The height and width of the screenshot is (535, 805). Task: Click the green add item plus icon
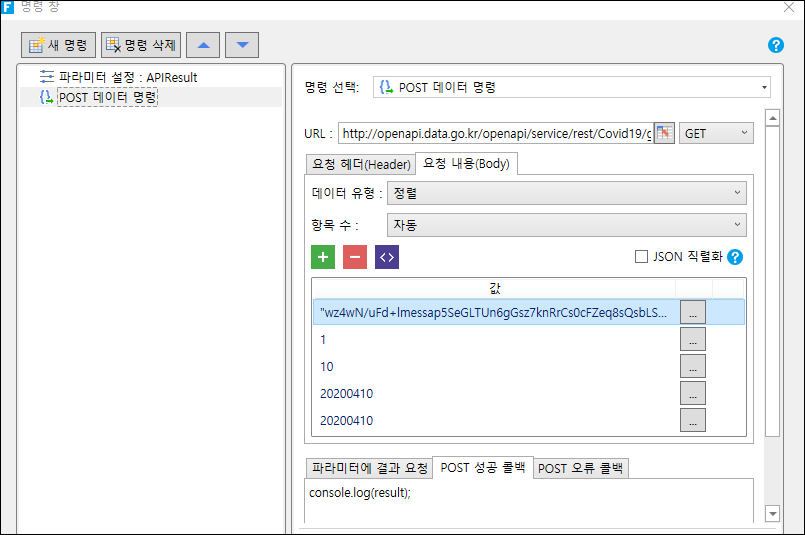pos(323,257)
